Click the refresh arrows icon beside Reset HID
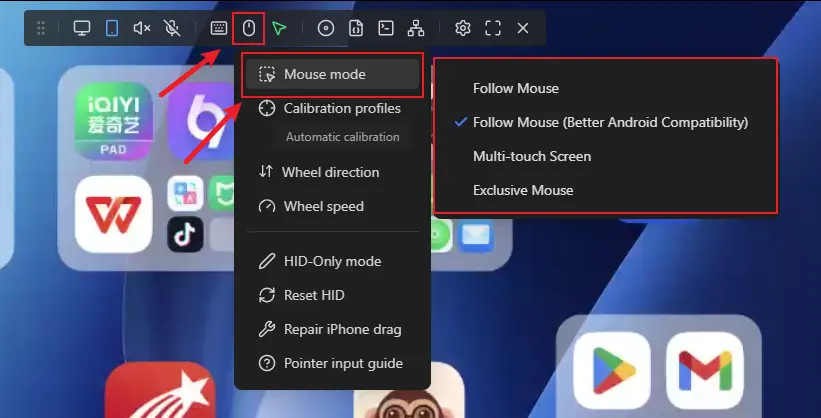This screenshot has width=821, height=418. pyautogui.click(x=267, y=295)
